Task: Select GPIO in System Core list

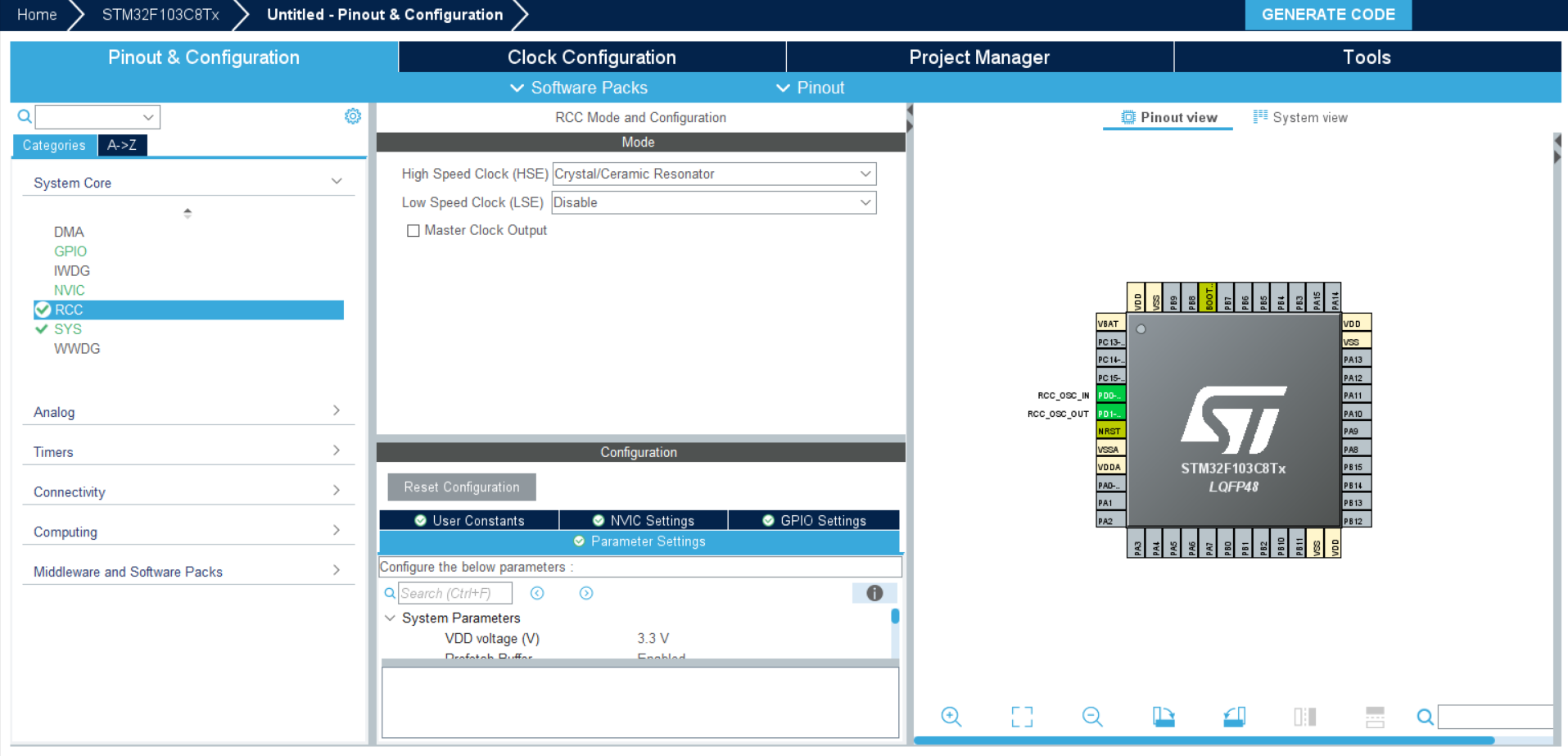Action: (70, 251)
